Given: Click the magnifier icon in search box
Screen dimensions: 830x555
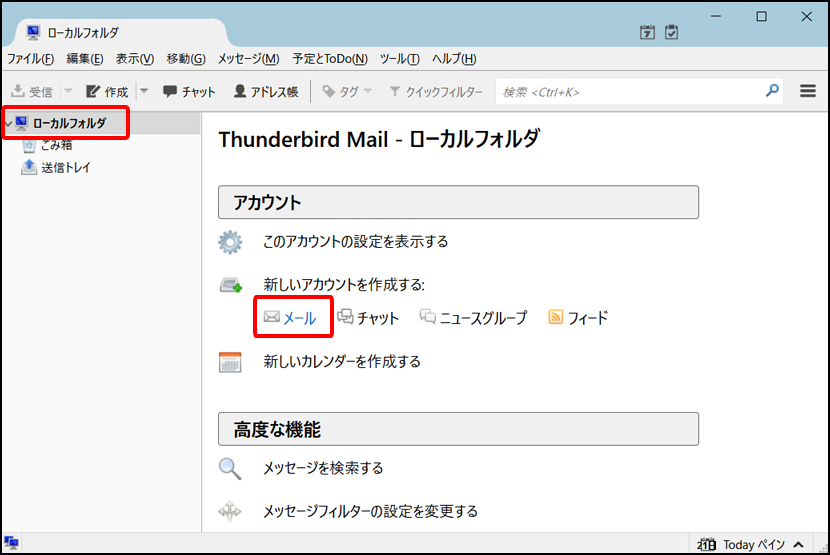Looking at the screenshot, I should tap(772, 91).
